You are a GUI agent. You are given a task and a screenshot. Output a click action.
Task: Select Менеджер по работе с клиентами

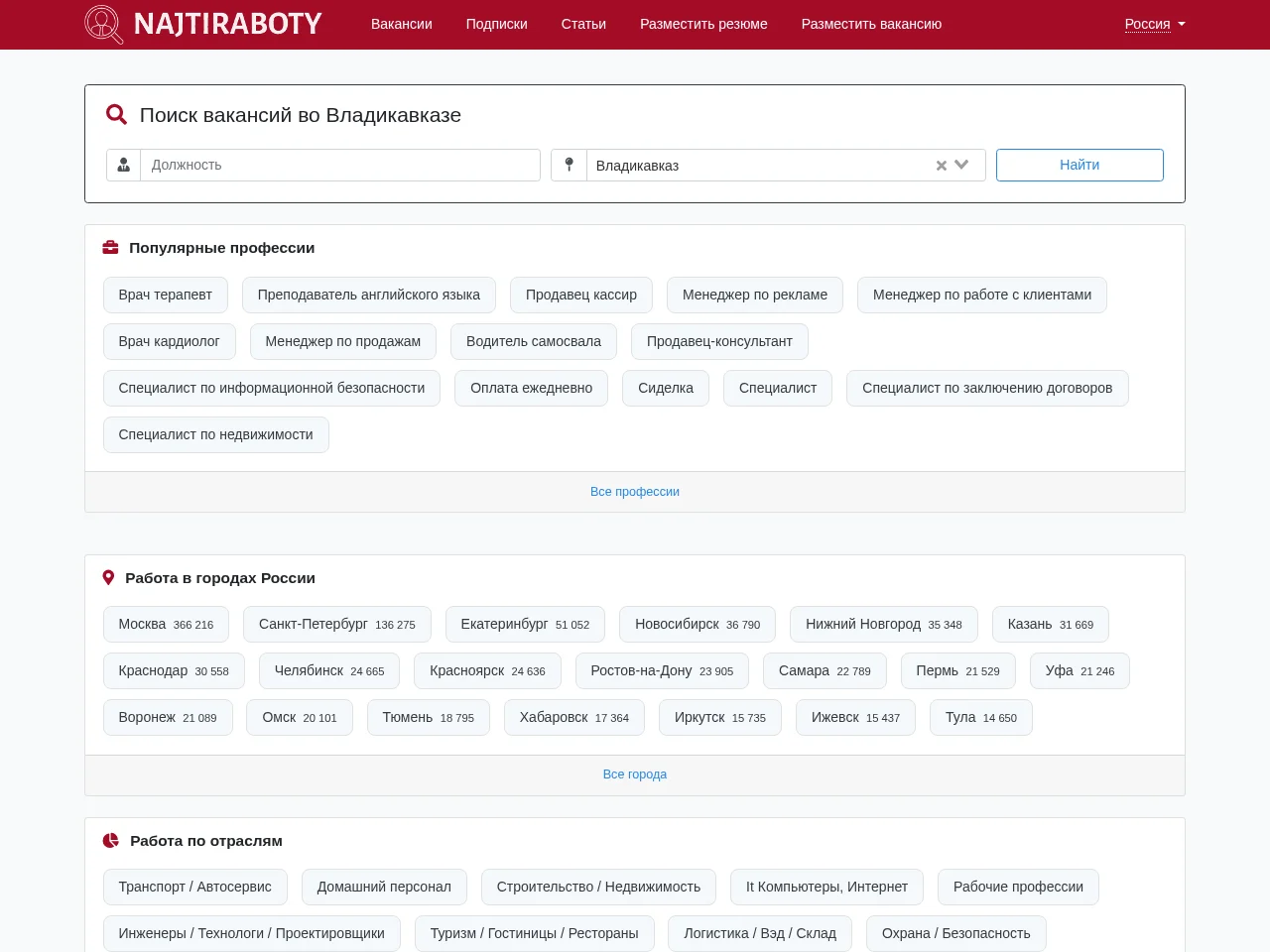pos(982,295)
